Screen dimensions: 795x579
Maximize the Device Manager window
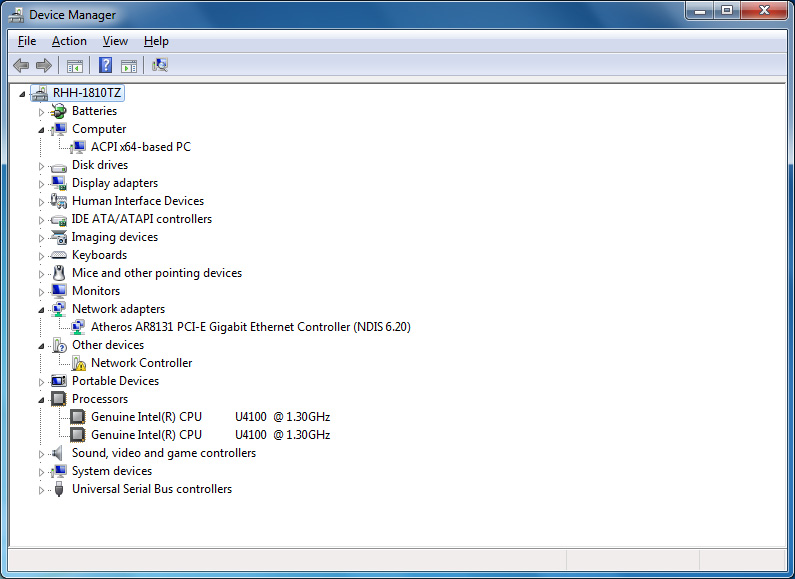coord(727,10)
